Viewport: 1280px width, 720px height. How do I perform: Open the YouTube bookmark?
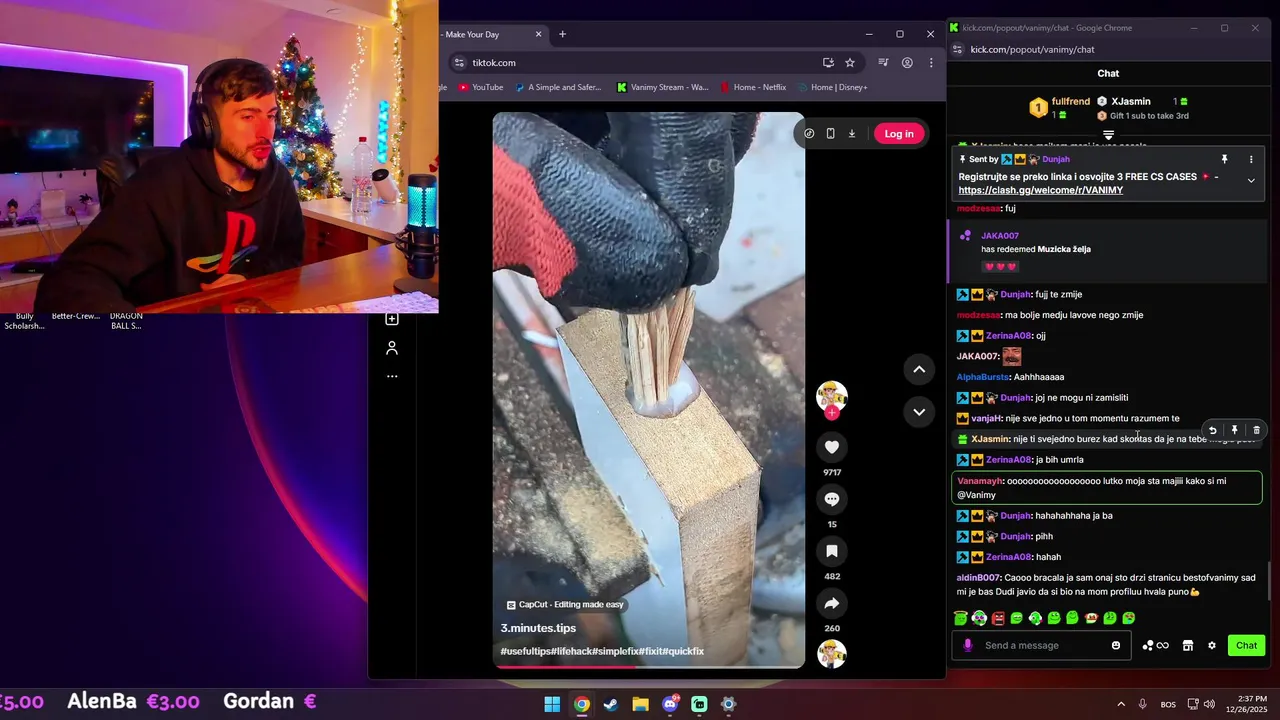click(x=480, y=87)
